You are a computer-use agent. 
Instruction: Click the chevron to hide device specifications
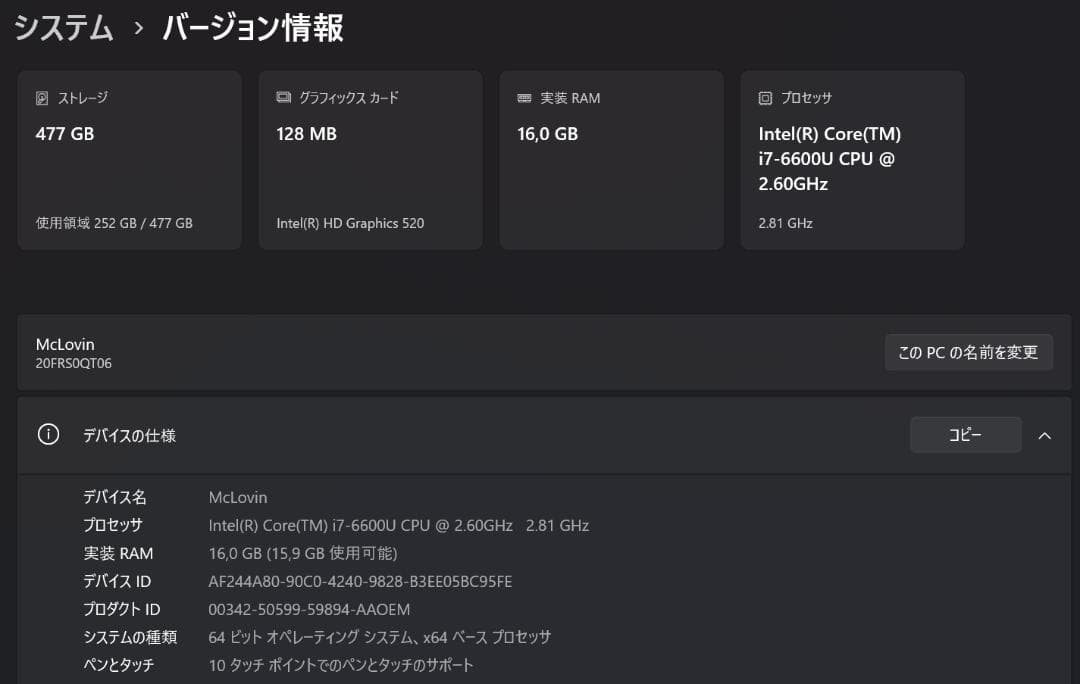point(1045,435)
